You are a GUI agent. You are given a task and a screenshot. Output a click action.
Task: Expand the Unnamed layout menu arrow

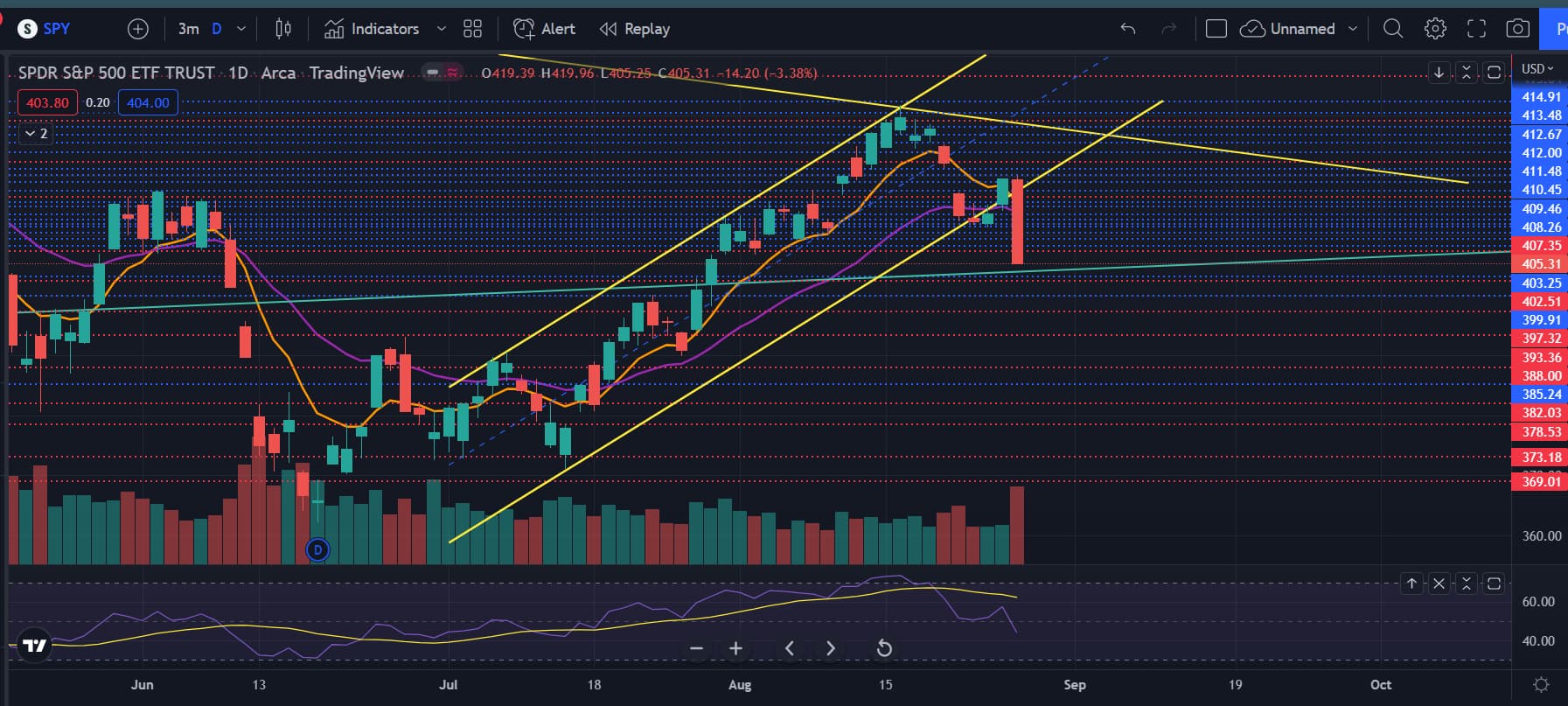click(1353, 29)
